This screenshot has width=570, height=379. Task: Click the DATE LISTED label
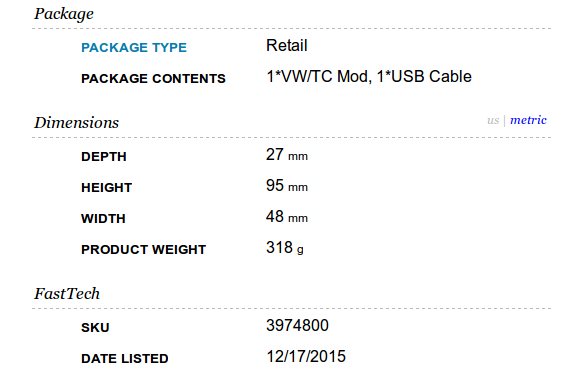click(125, 359)
